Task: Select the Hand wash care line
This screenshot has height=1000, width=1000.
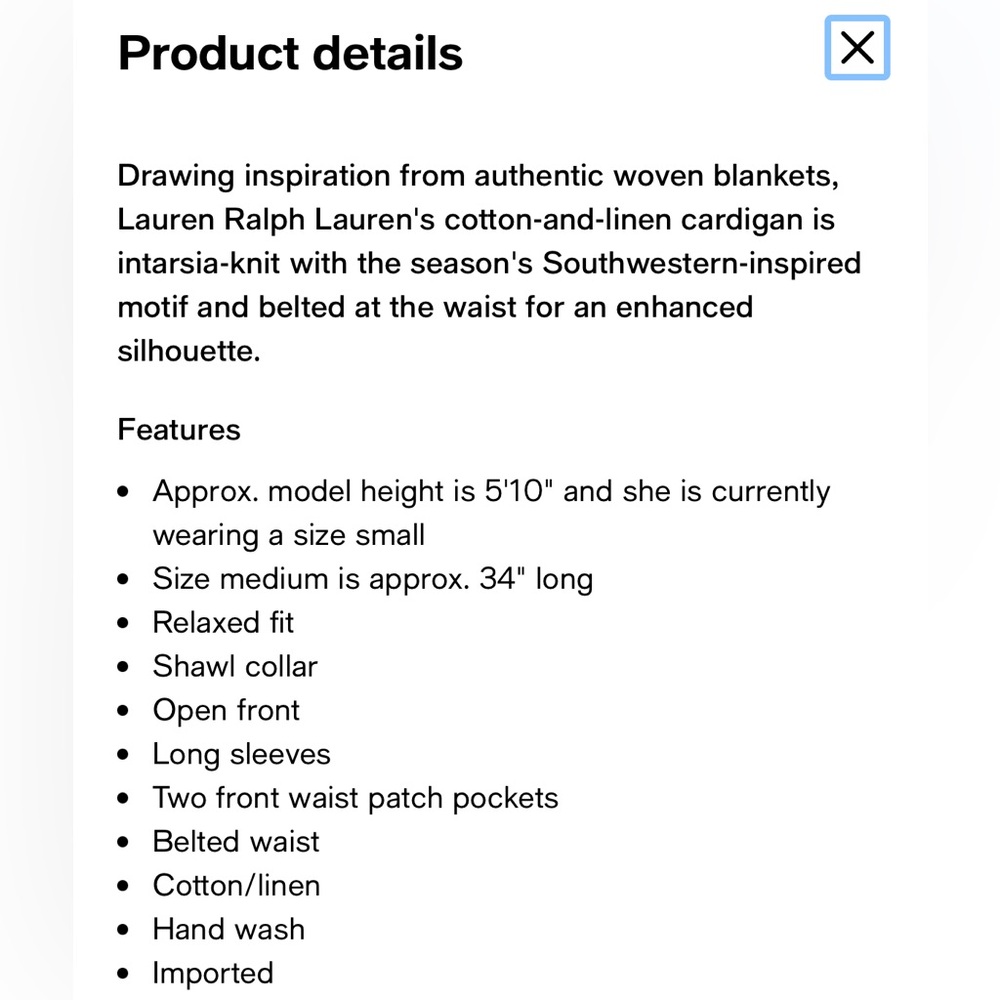Action: coord(228,929)
